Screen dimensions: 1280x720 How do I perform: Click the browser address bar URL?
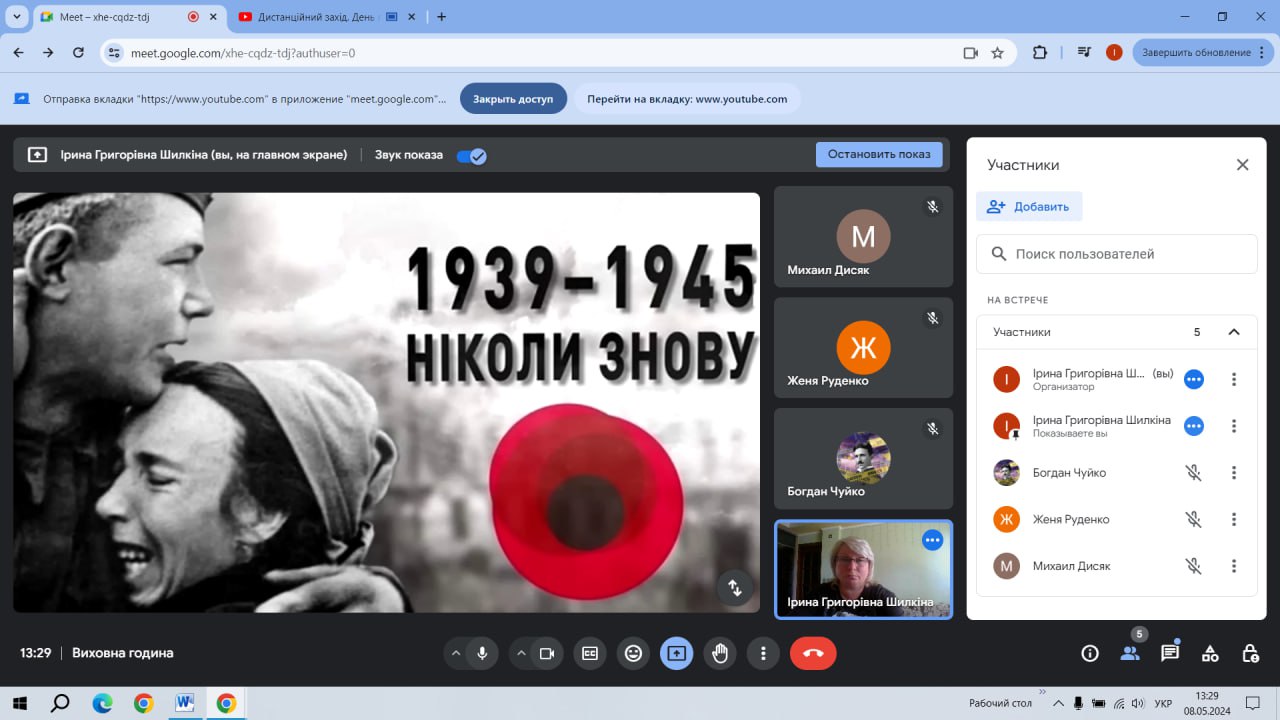point(243,53)
